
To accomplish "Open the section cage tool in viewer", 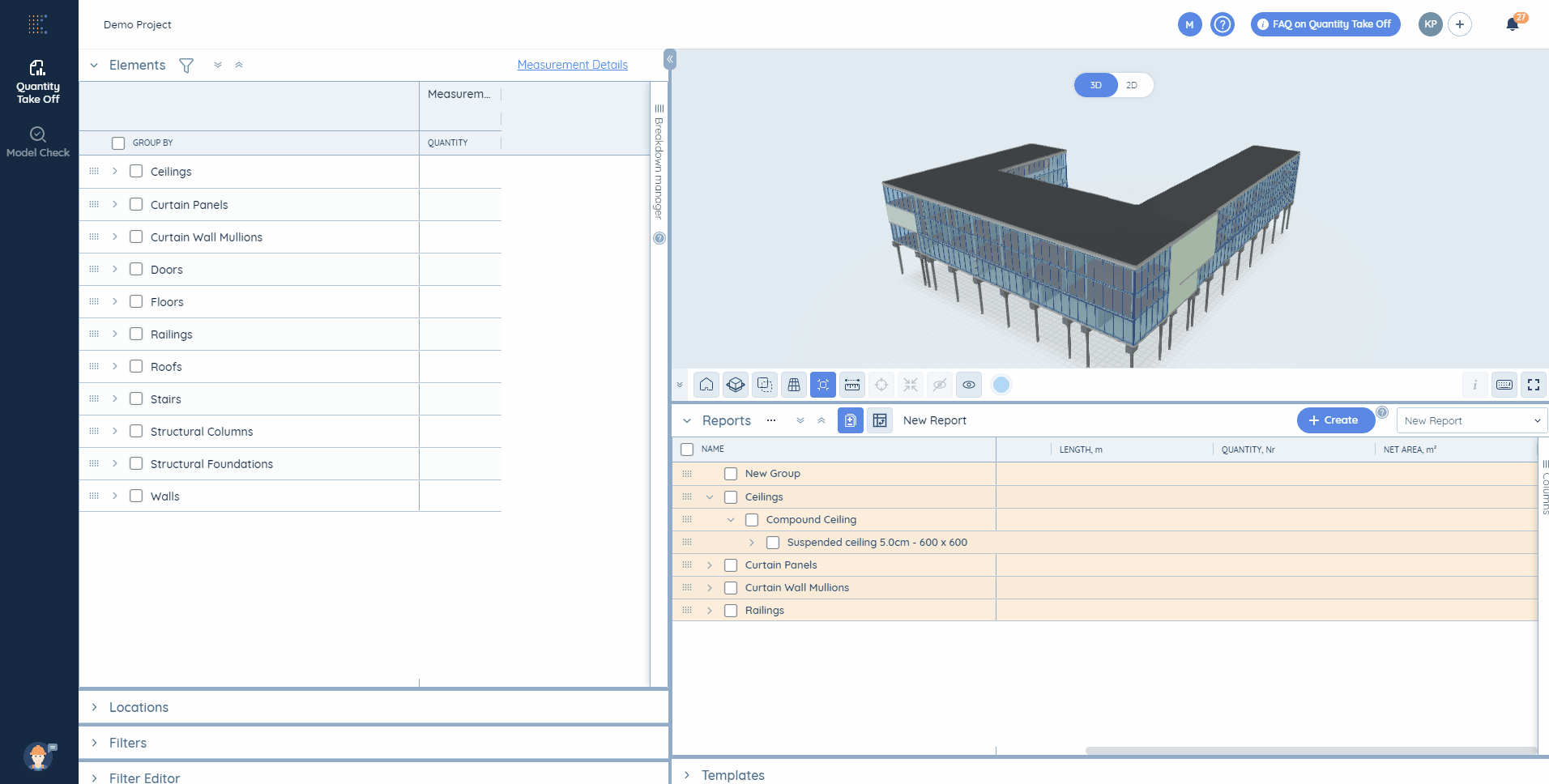I will pyautogui.click(x=794, y=385).
